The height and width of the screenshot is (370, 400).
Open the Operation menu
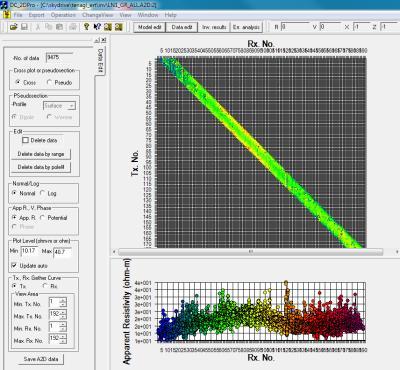pyautogui.click(x=63, y=15)
